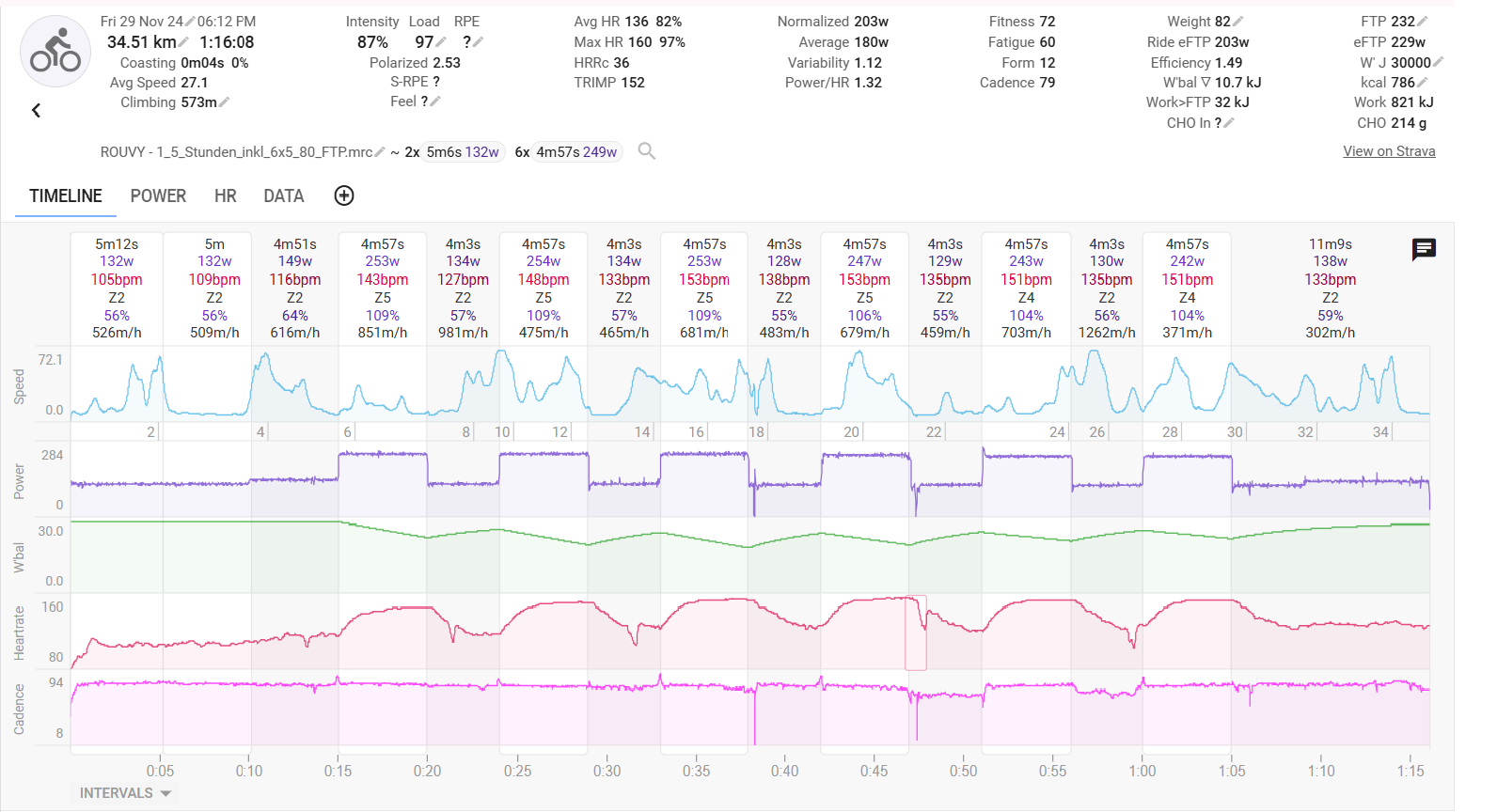Image resolution: width=1497 pixels, height=812 pixels.
Task: Expand the INTERVALS dropdown
Action: click(x=126, y=793)
